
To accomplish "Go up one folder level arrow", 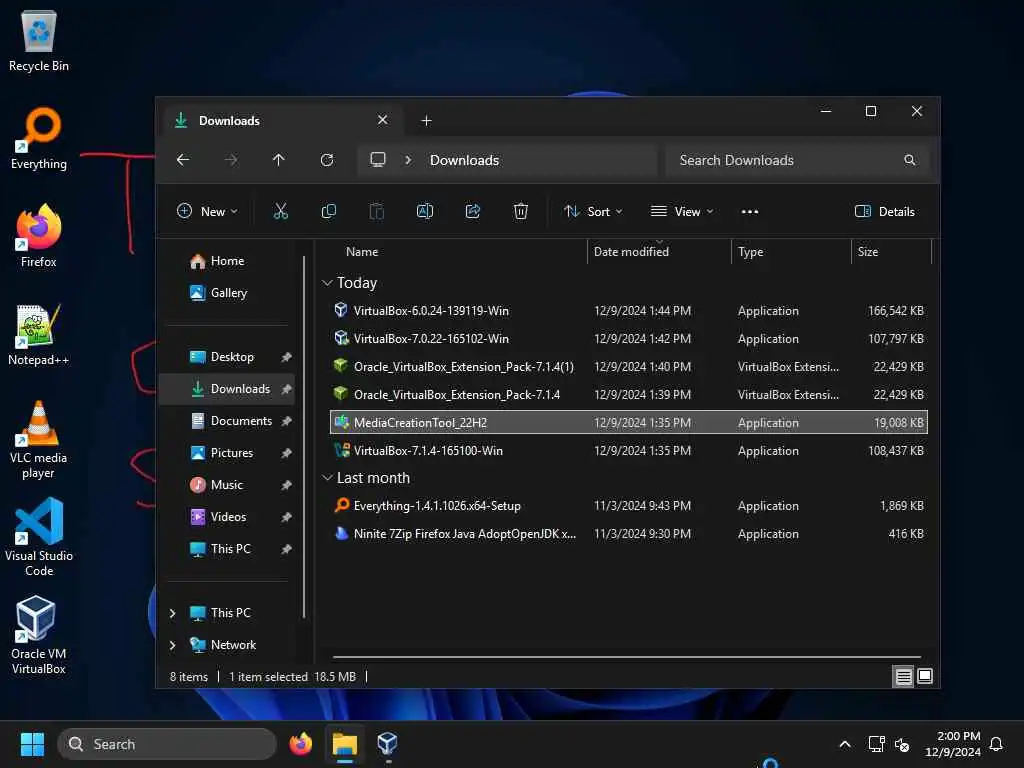I will click(279, 160).
